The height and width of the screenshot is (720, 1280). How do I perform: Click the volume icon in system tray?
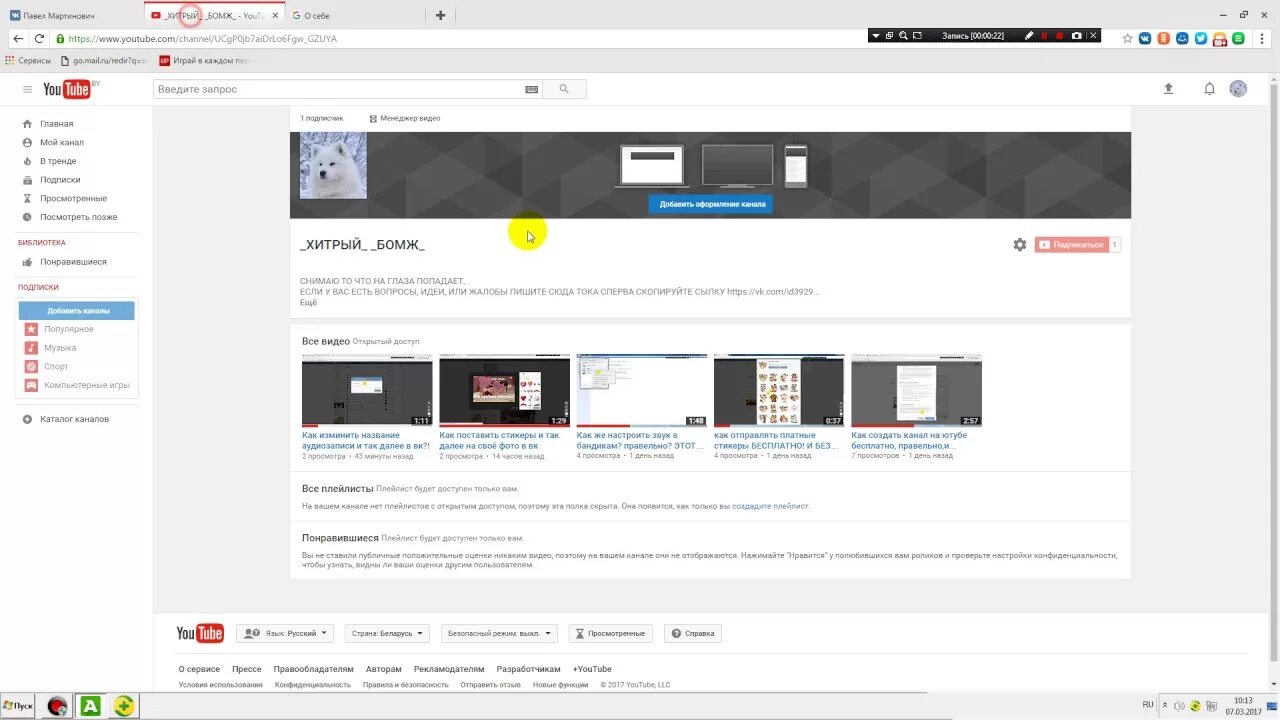click(x=1179, y=705)
